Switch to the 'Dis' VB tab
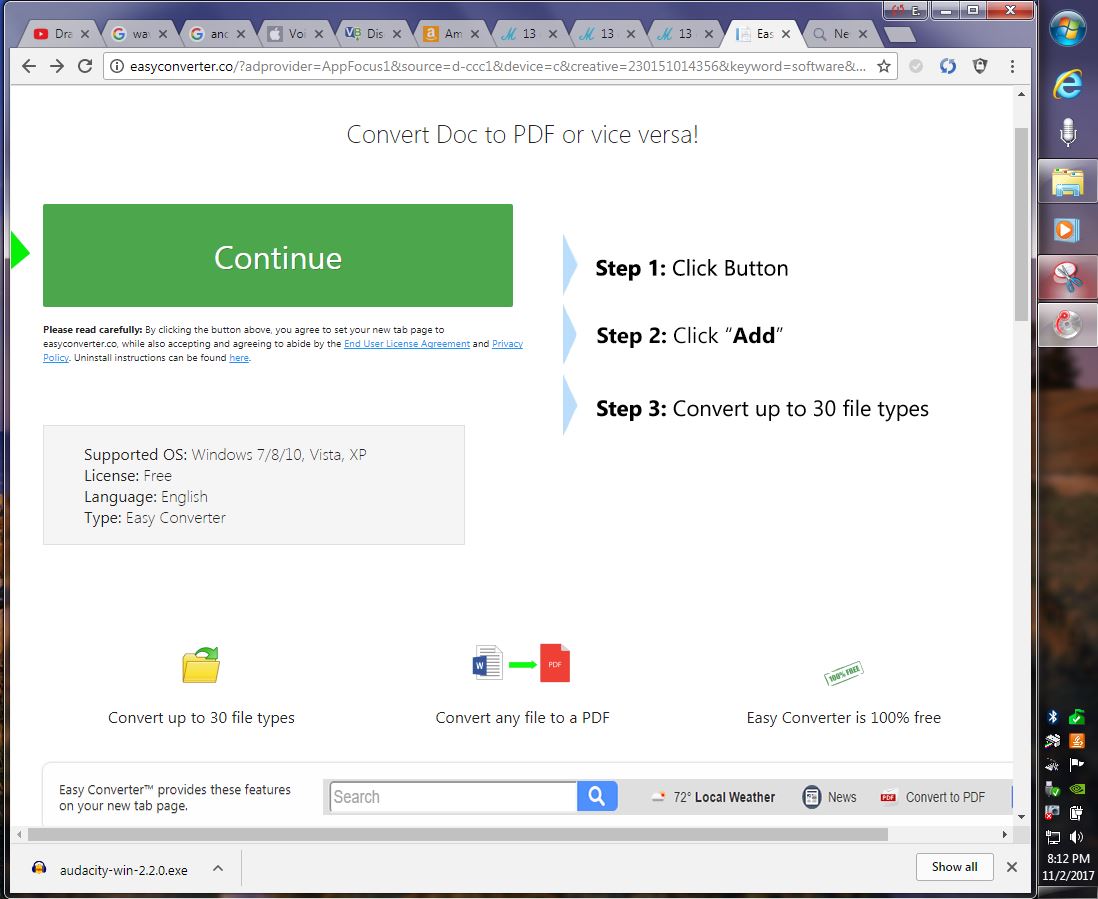1098x899 pixels. tap(373, 34)
